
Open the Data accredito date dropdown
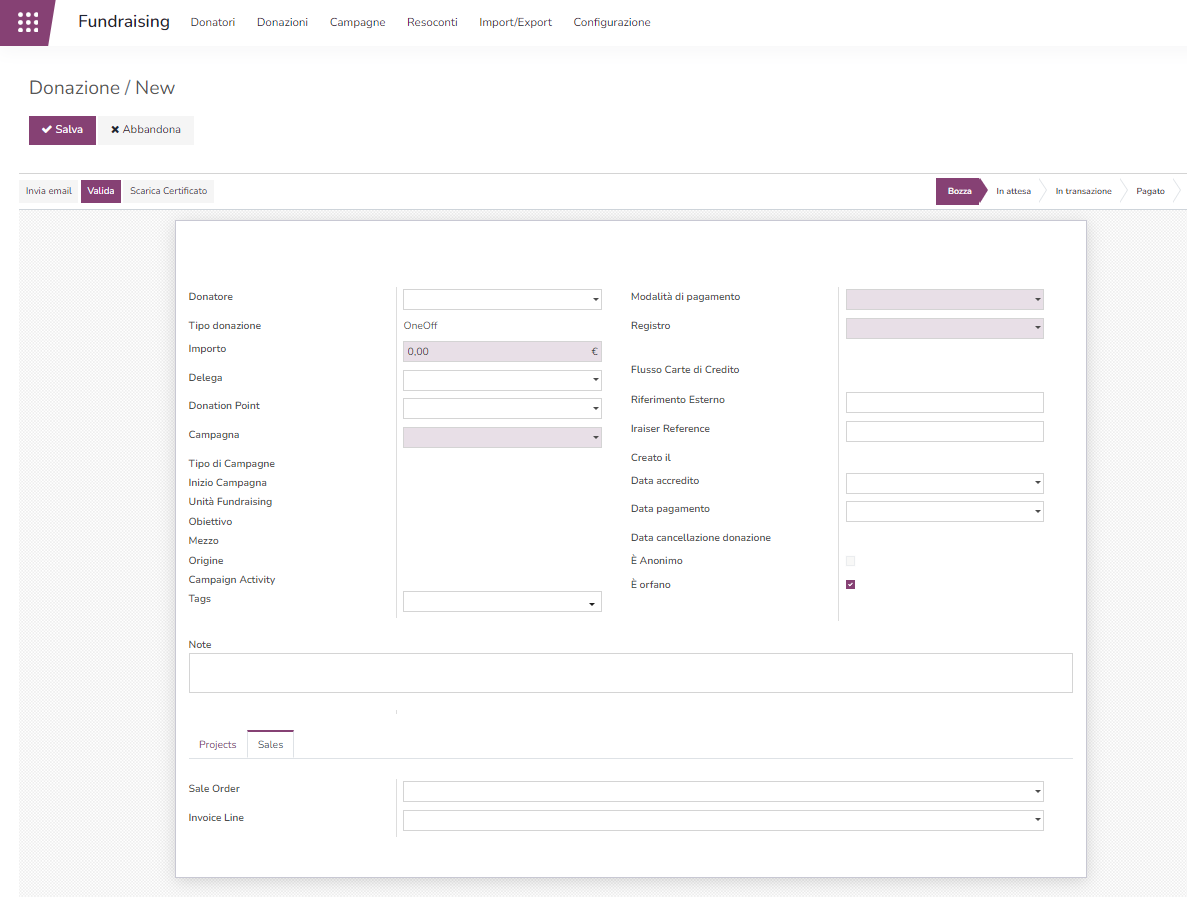(1037, 484)
